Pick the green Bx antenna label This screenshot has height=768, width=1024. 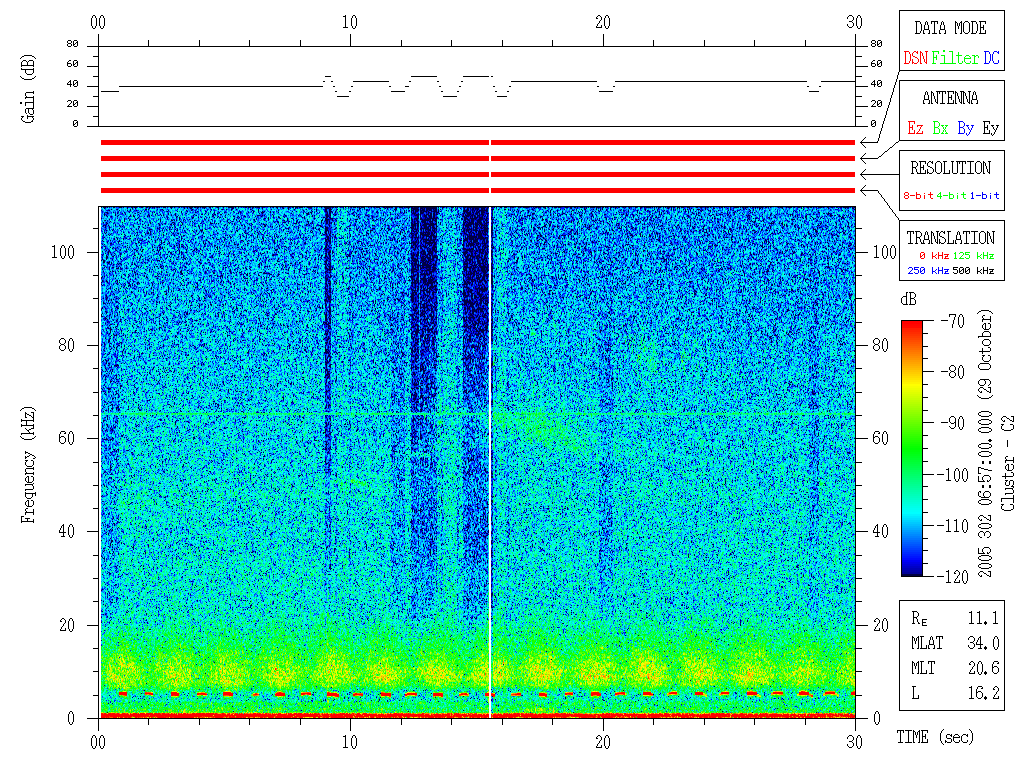coord(940,128)
